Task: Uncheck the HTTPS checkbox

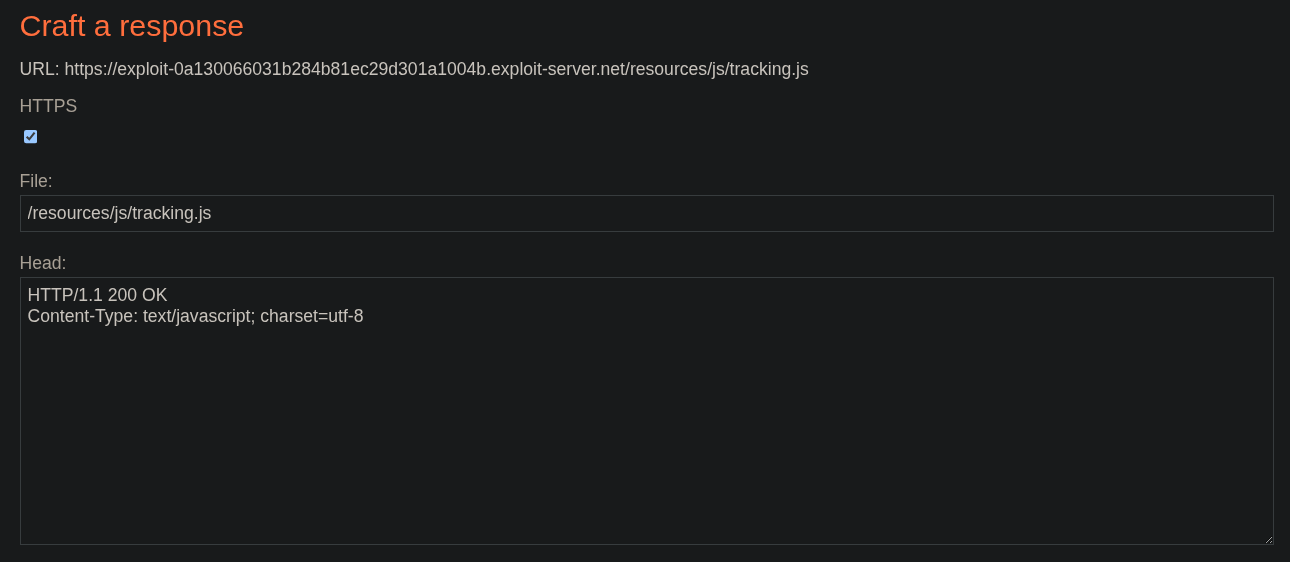Action: (31, 137)
